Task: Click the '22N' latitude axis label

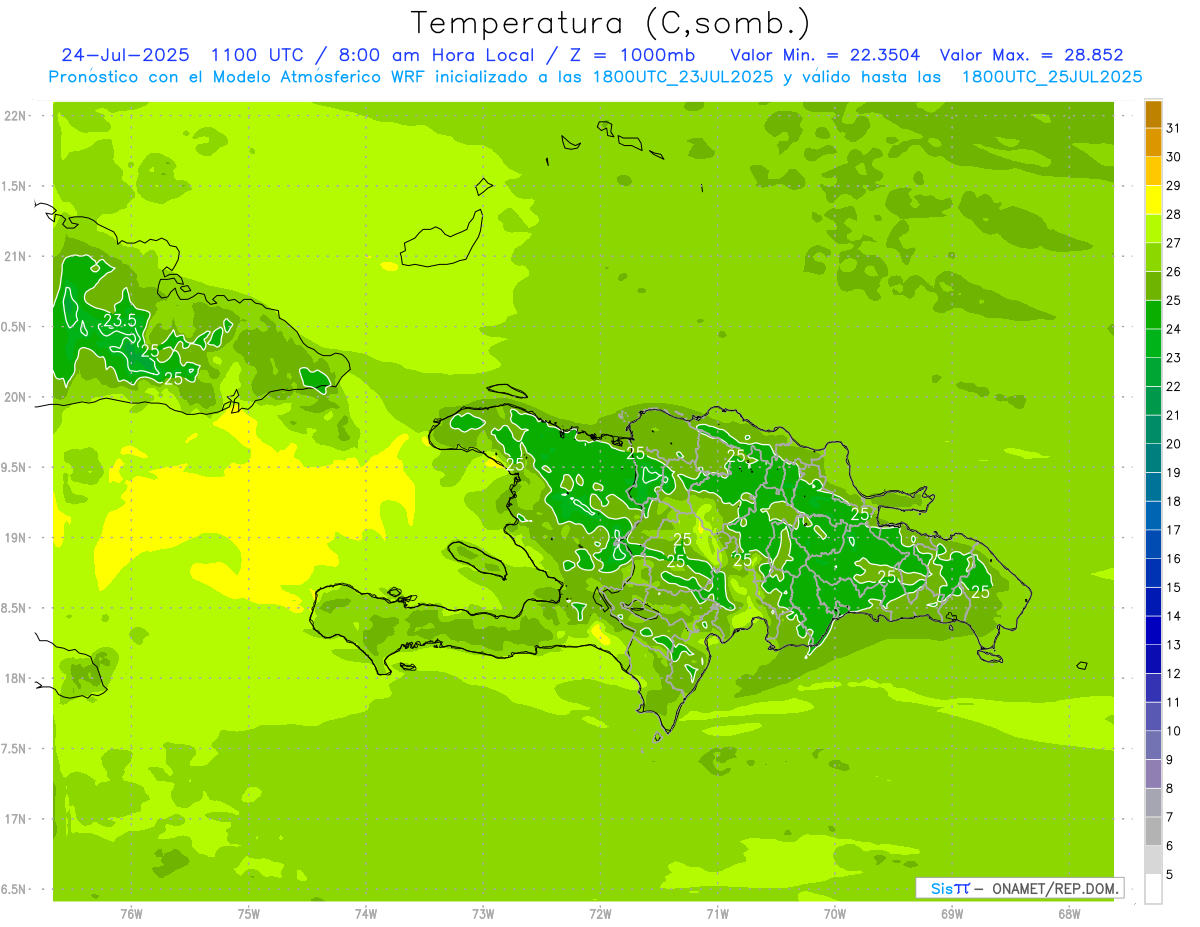Action: point(15,116)
